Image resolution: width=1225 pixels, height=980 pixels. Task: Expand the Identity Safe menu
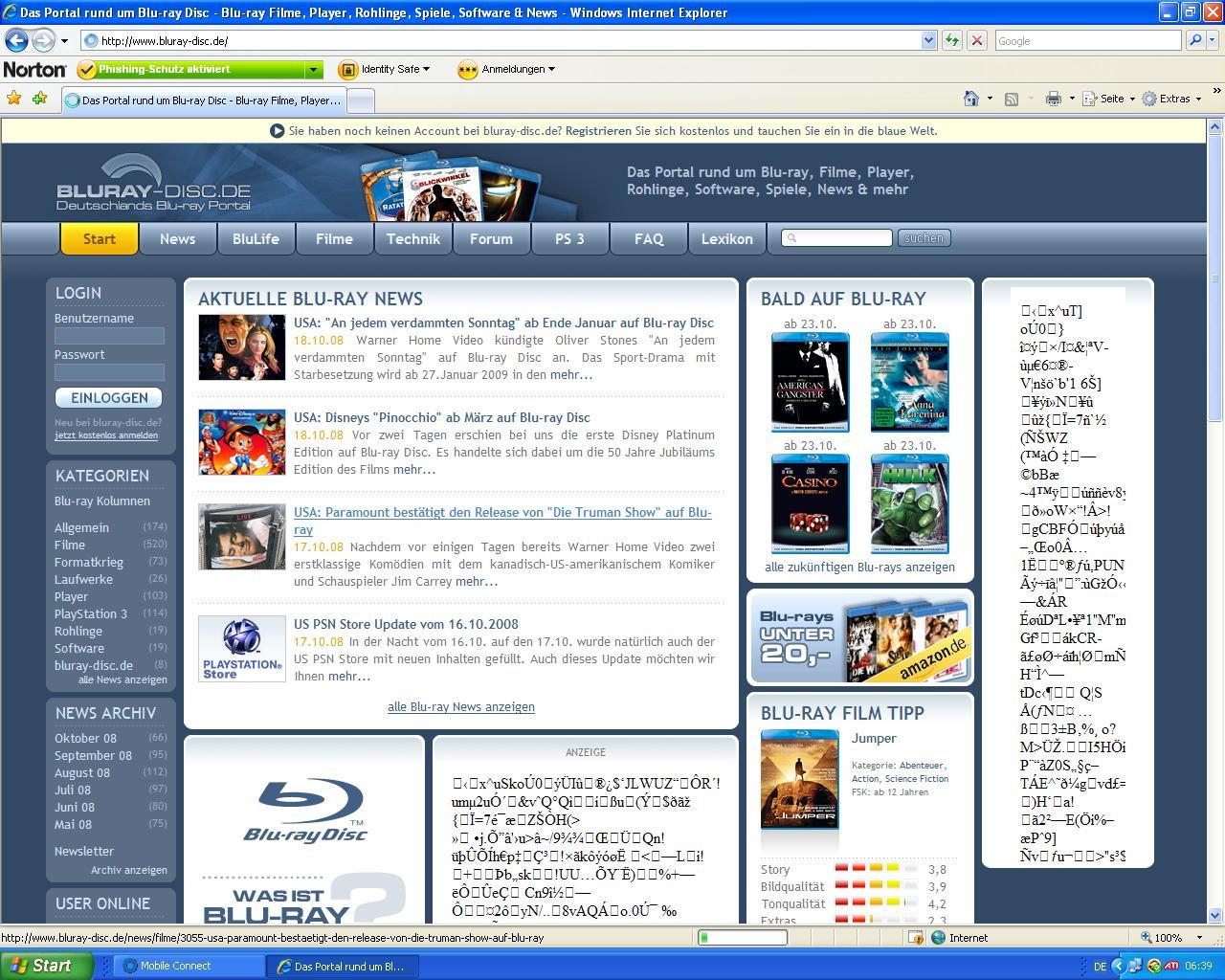[x=426, y=69]
